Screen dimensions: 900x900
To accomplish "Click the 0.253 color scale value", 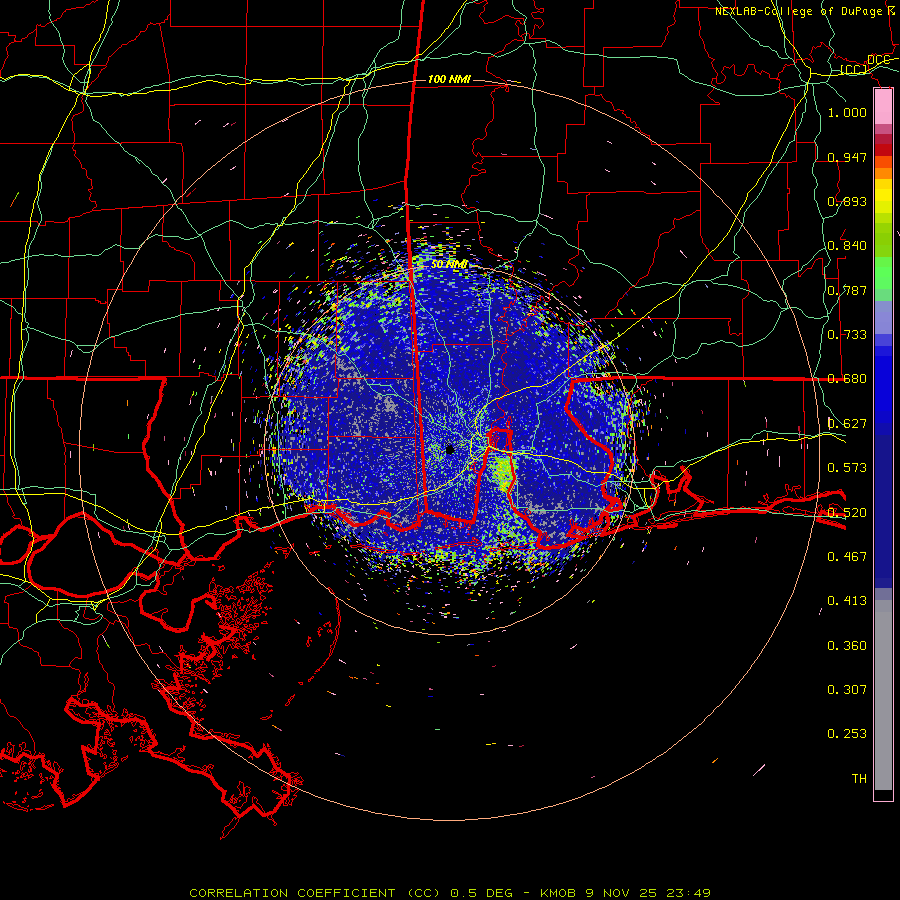I will [x=847, y=734].
